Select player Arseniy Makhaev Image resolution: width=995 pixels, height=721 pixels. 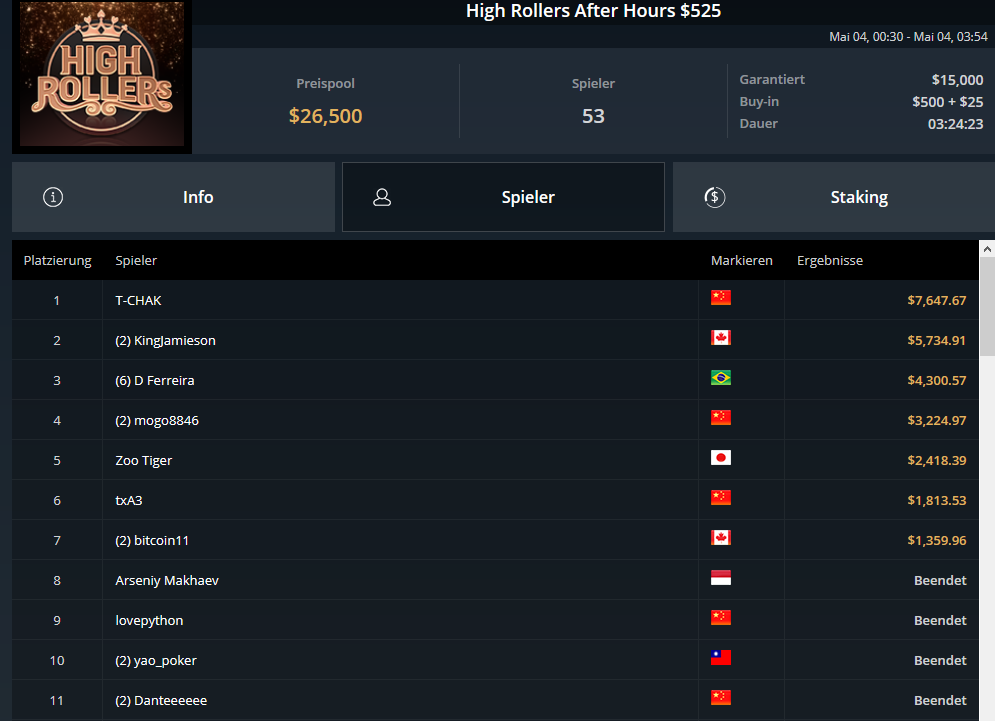point(167,580)
